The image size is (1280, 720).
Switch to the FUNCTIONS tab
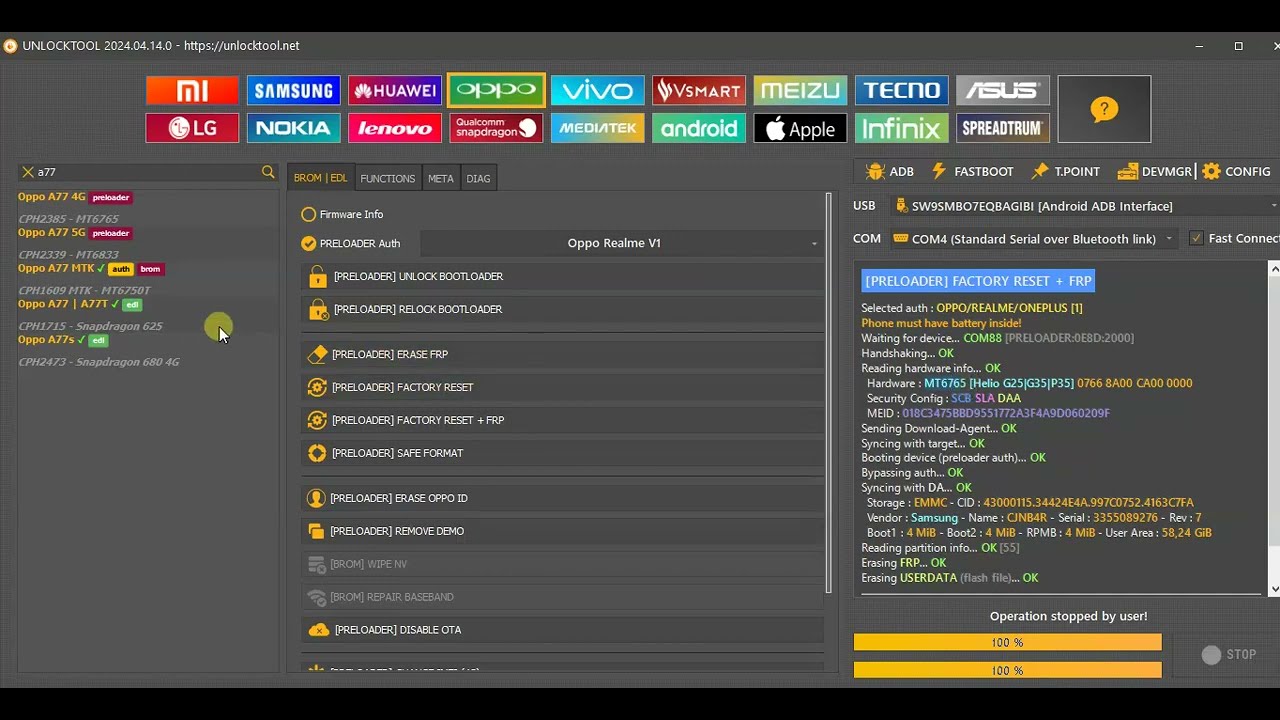pos(387,178)
